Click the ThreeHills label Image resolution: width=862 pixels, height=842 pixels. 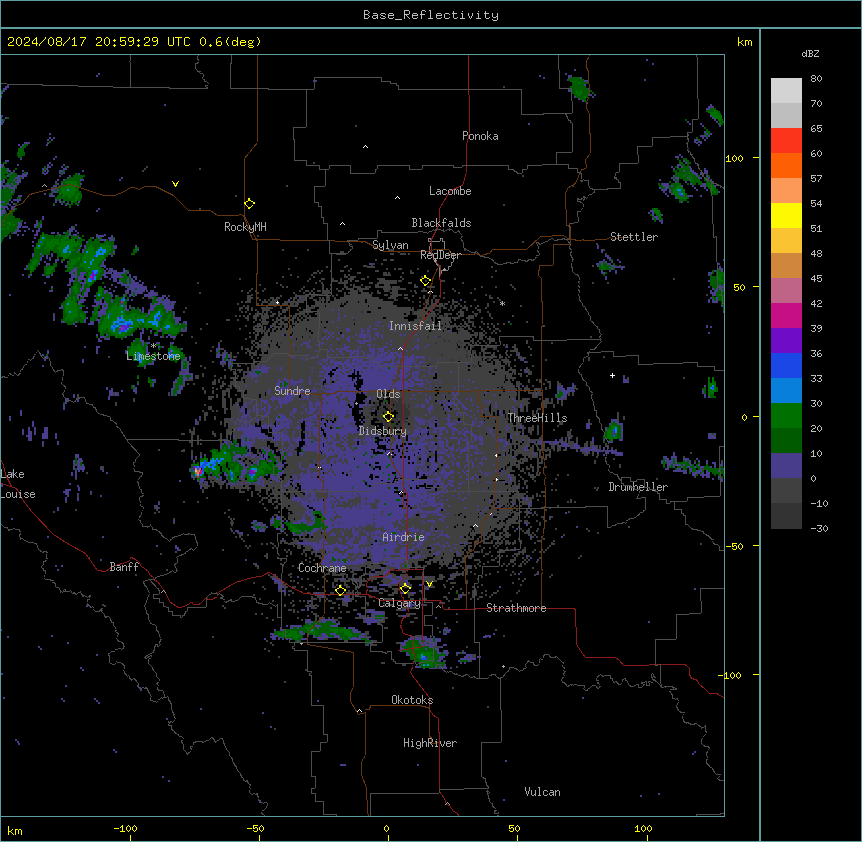pos(537,418)
